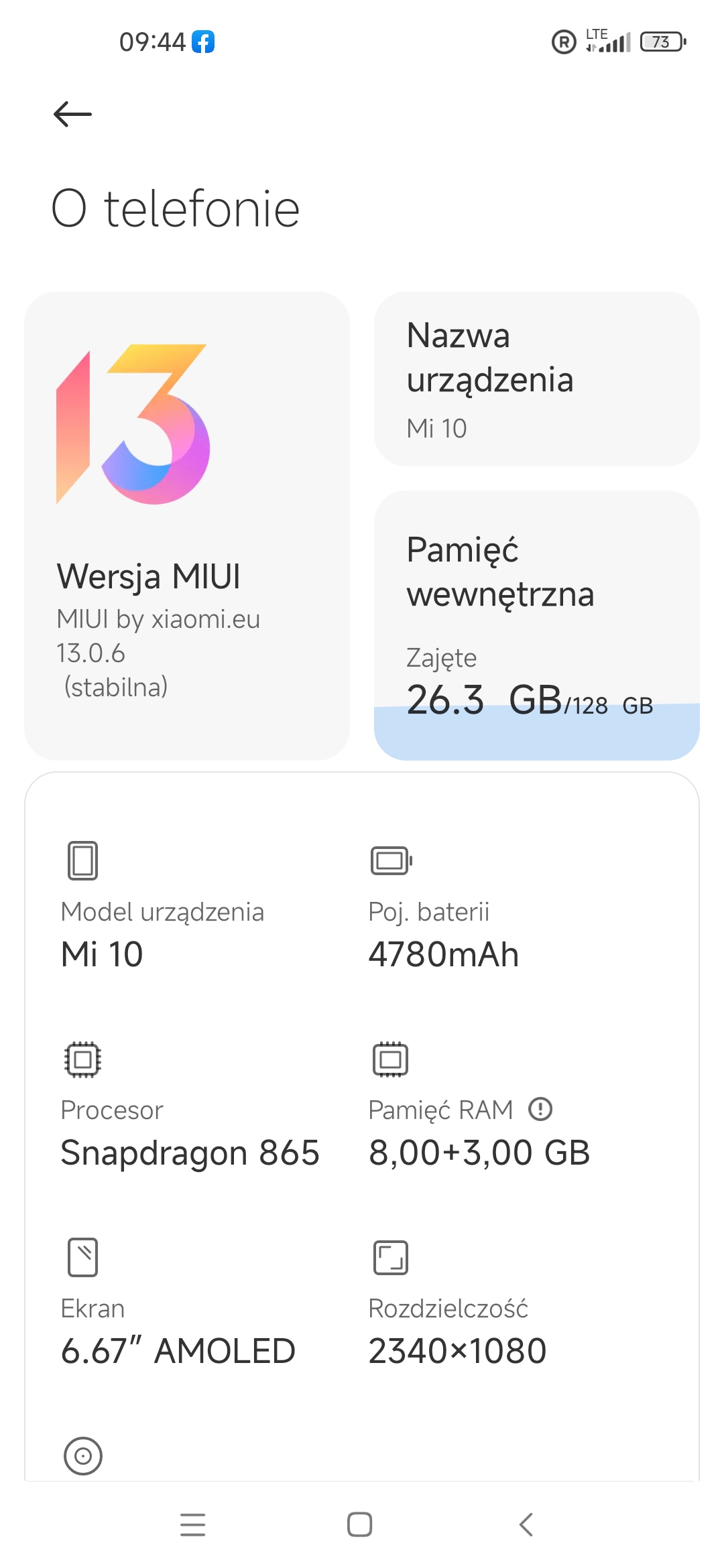Image resolution: width=724 pixels, height=1568 pixels.
Task: Tap the RAM memory chip icon
Action: click(390, 1059)
